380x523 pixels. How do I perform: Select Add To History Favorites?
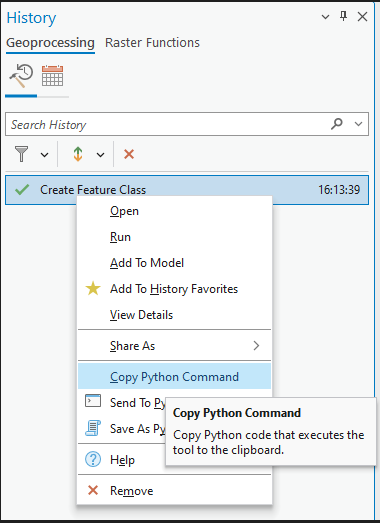click(x=174, y=289)
